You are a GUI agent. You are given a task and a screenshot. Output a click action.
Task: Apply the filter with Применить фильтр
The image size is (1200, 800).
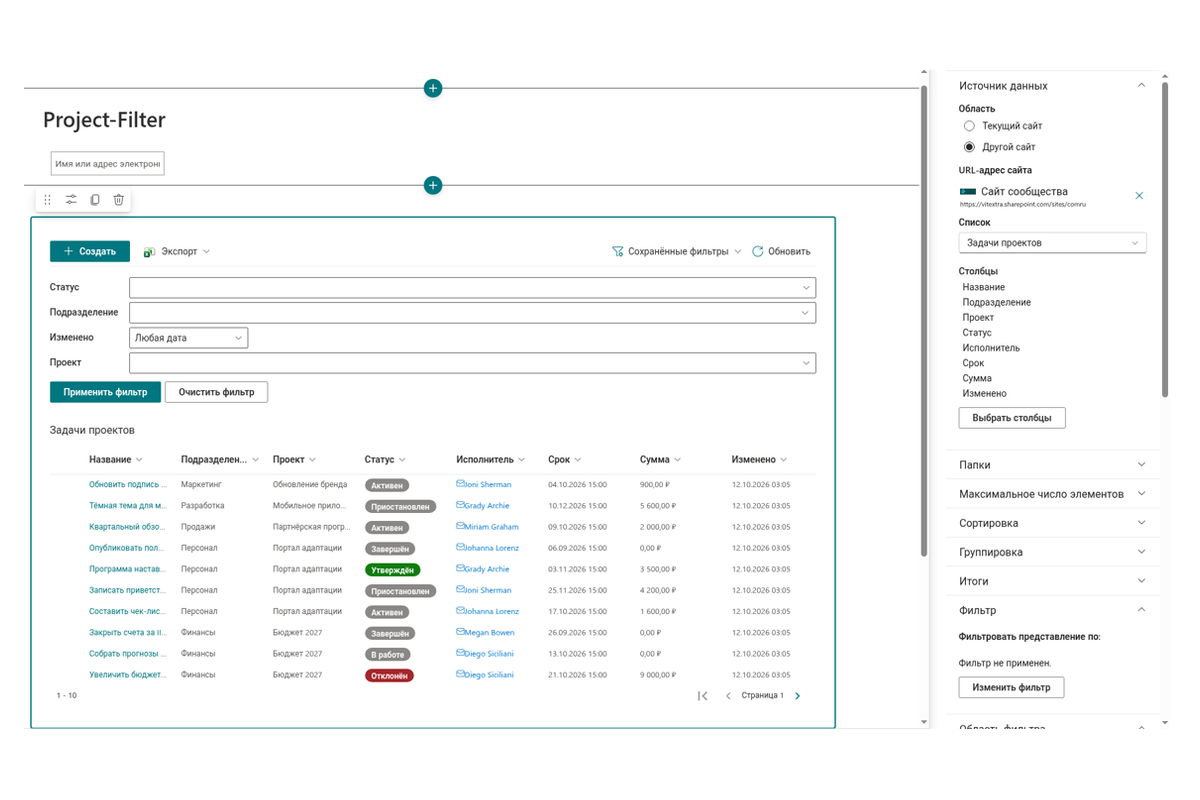[x=105, y=392]
